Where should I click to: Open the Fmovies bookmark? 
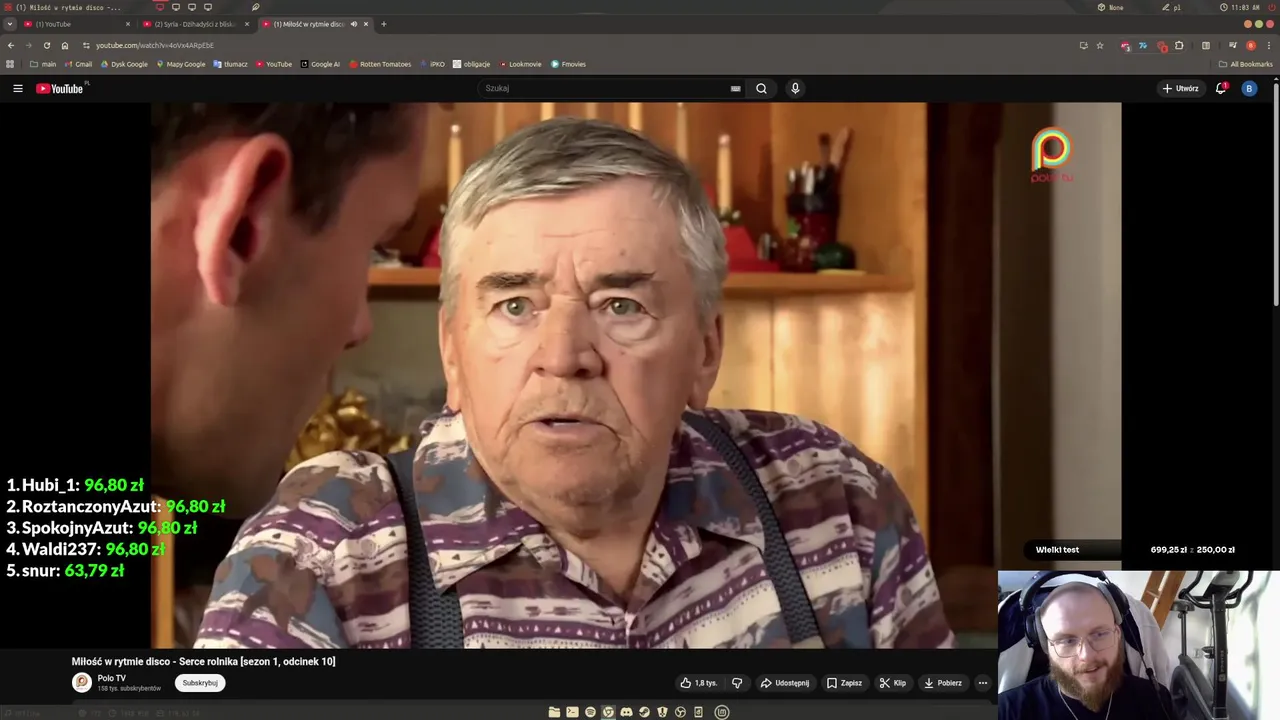(569, 64)
